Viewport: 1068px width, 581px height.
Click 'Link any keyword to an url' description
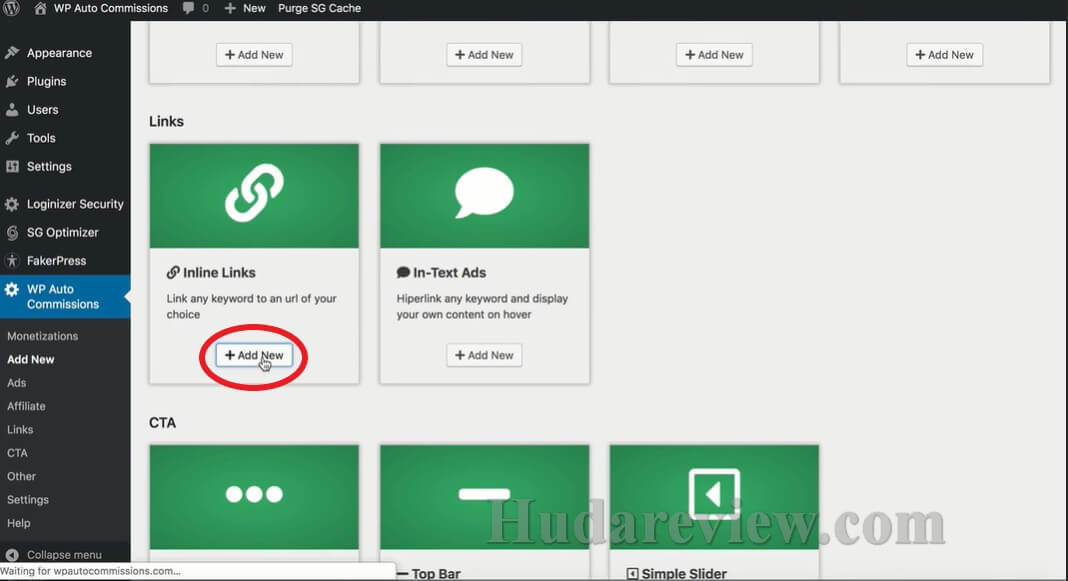251,307
